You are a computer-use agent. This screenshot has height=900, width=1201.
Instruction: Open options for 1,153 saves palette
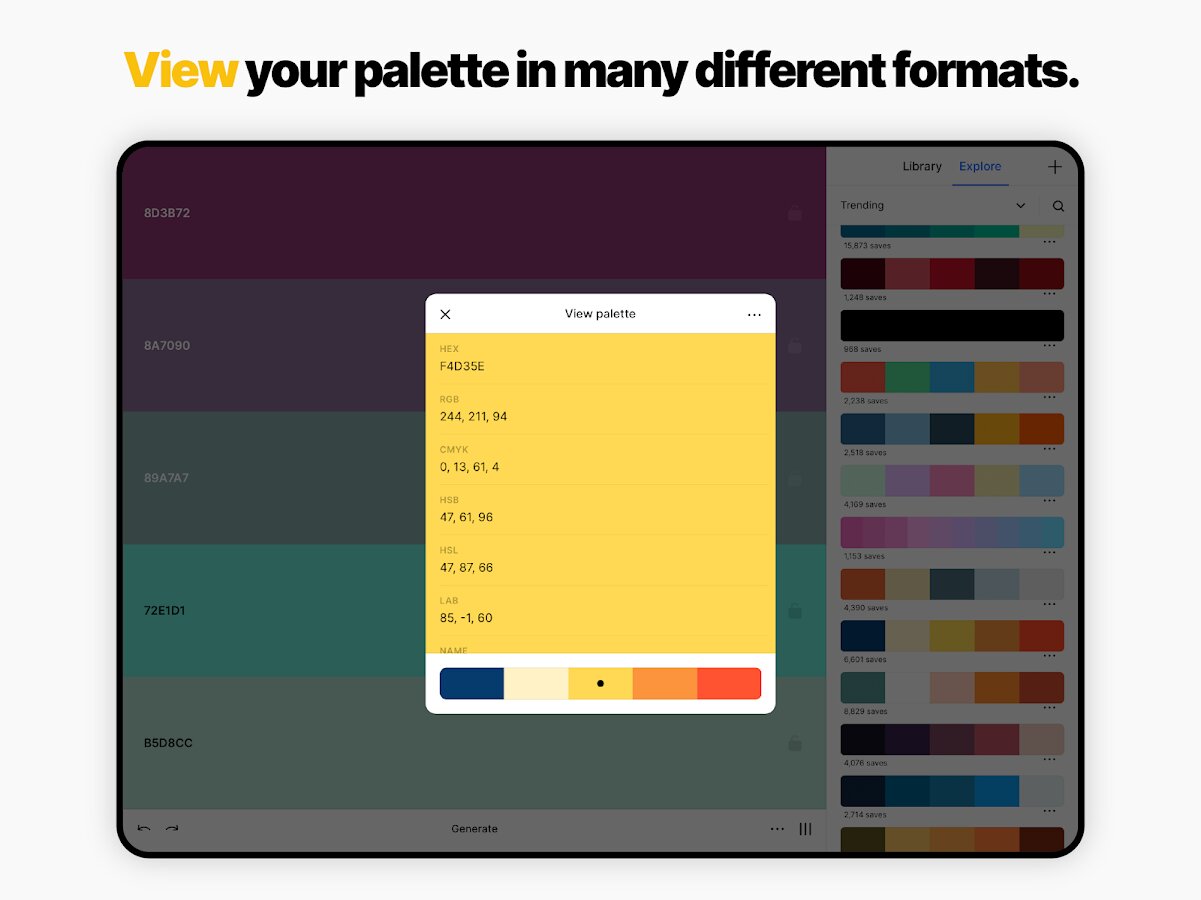1050,553
